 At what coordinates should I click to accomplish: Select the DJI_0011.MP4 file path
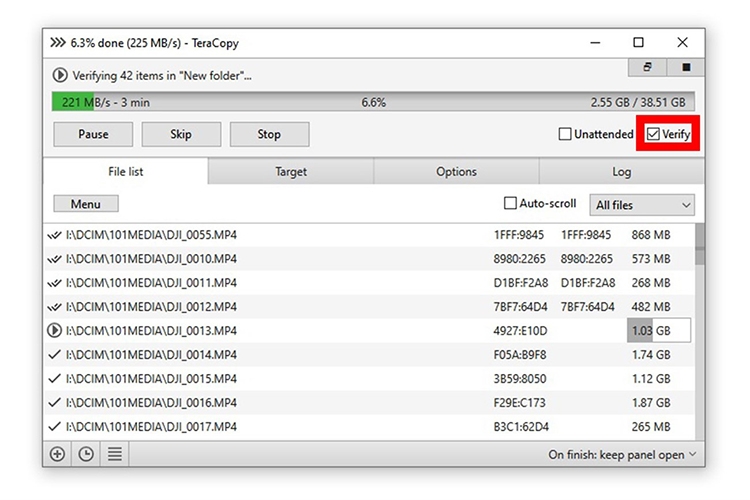pyautogui.click(x=151, y=283)
